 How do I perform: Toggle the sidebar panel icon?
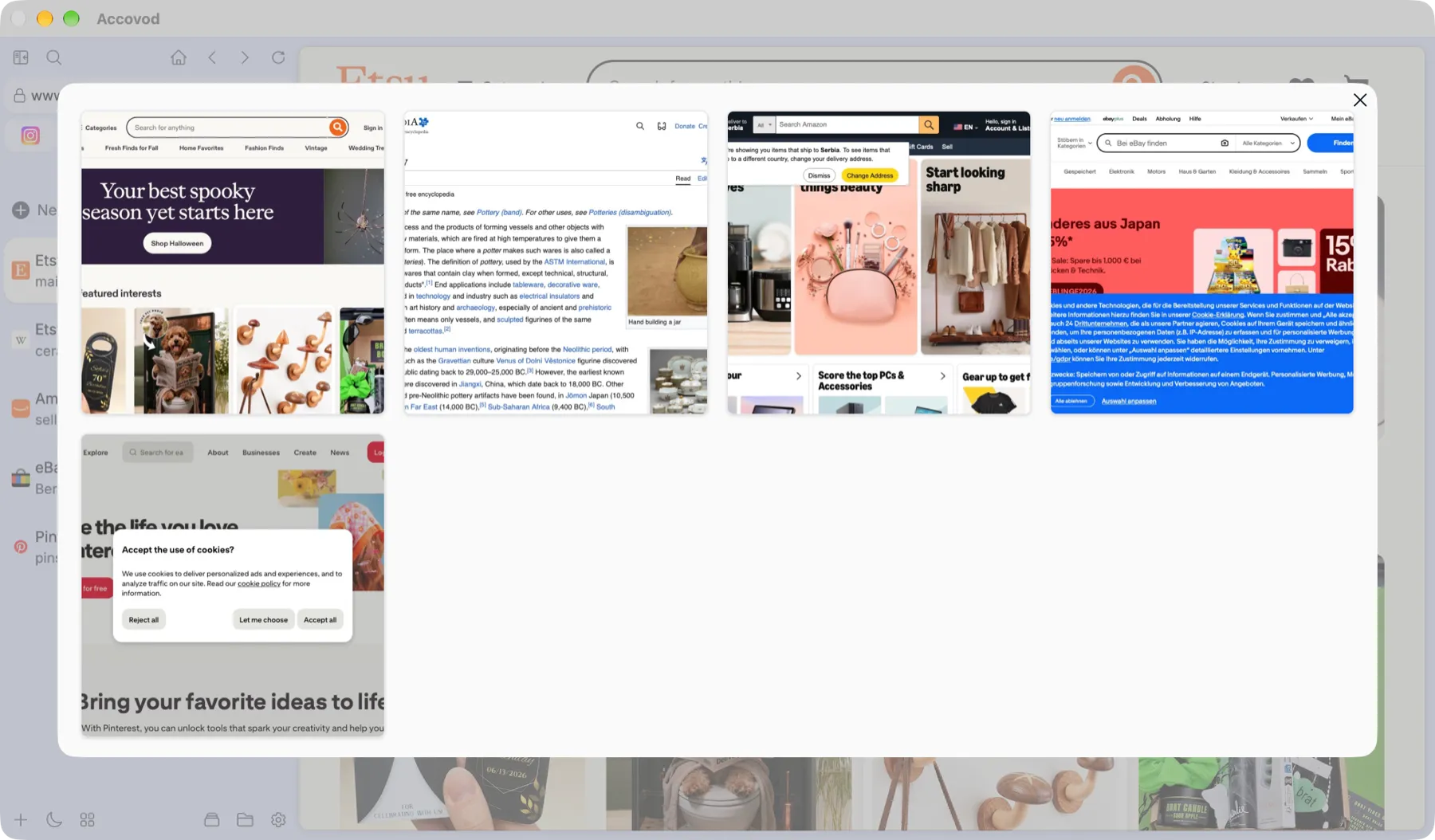click(x=21, y=57)
